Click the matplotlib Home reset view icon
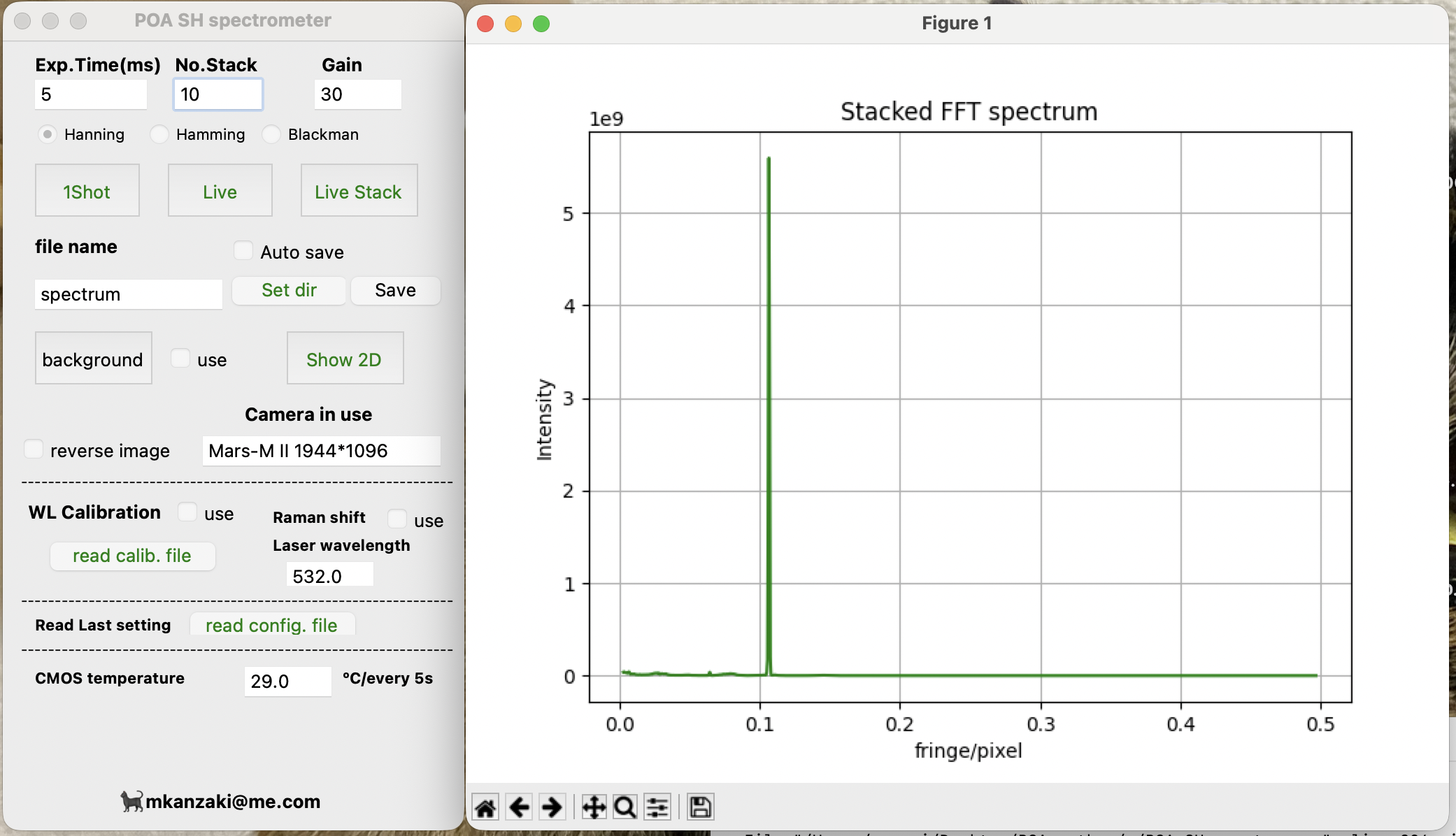 point(485,807)
